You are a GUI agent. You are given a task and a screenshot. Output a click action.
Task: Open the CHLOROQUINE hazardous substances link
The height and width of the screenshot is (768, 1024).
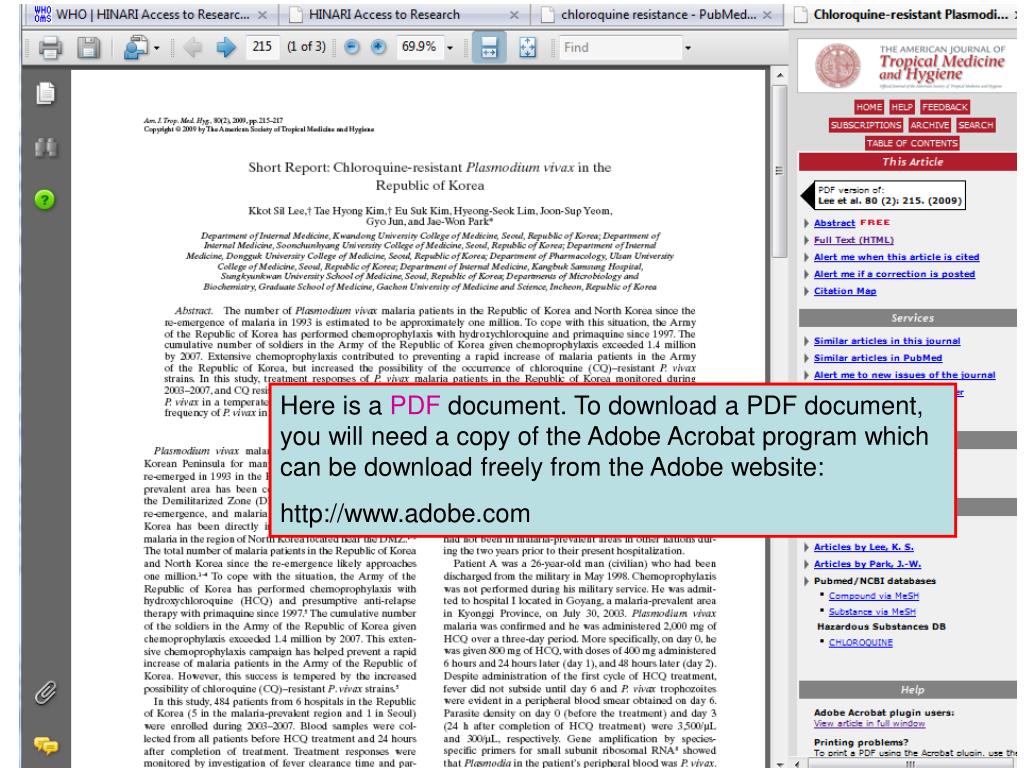(x=861, y=643)
